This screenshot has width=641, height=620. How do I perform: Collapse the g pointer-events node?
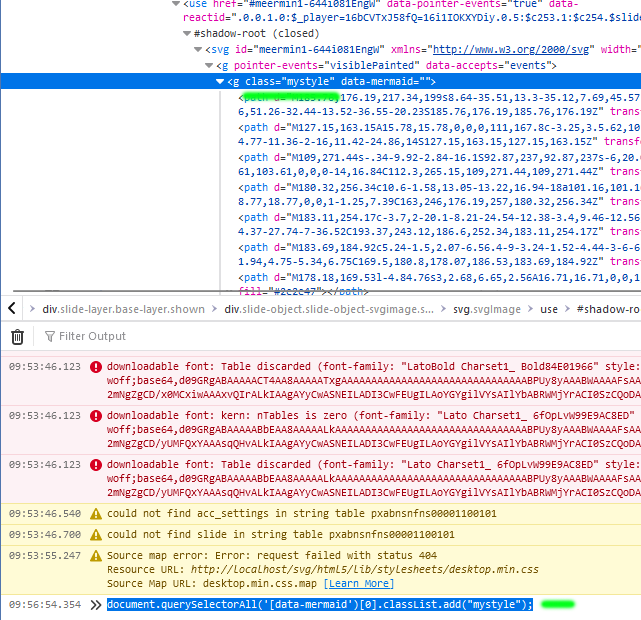[x=208, y=66]
